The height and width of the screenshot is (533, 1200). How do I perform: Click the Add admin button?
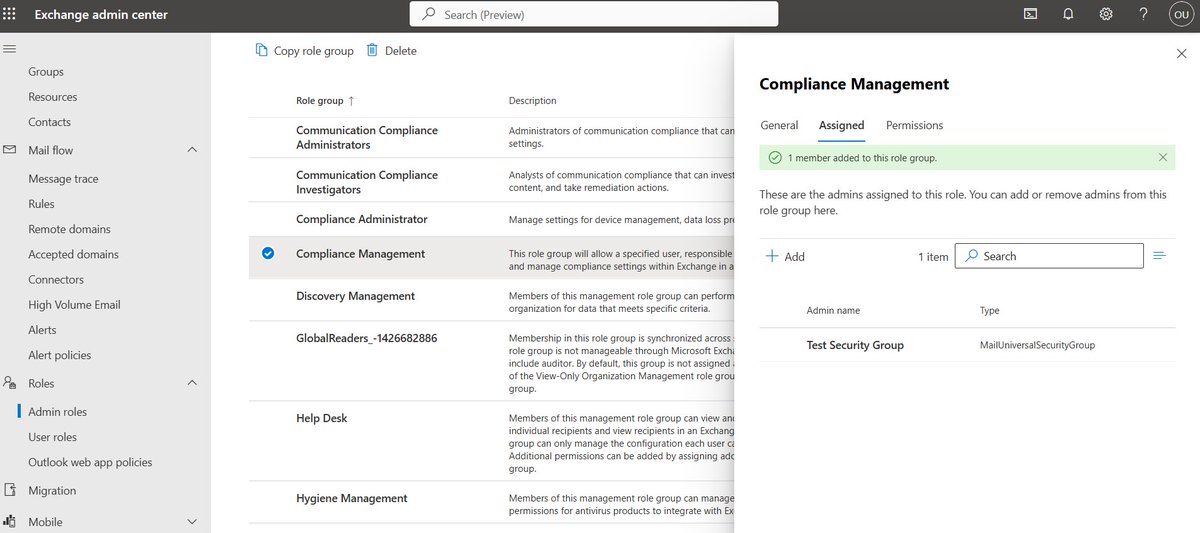coord(785,257)
